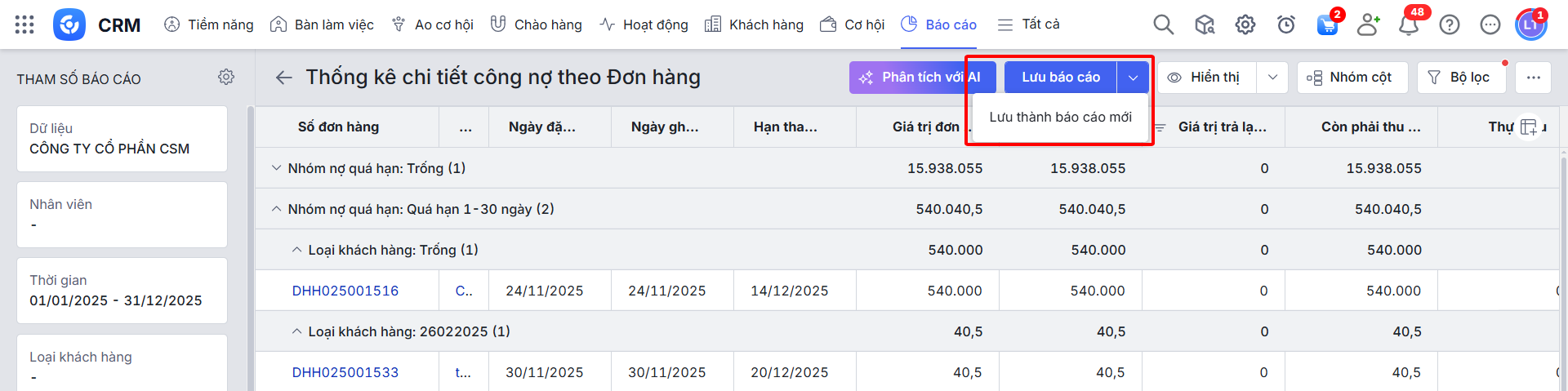Image resolution: width=1568 pixels, height=391 pixels.
Task: Click the search magnifier icon
Action: coord(1163,24)
